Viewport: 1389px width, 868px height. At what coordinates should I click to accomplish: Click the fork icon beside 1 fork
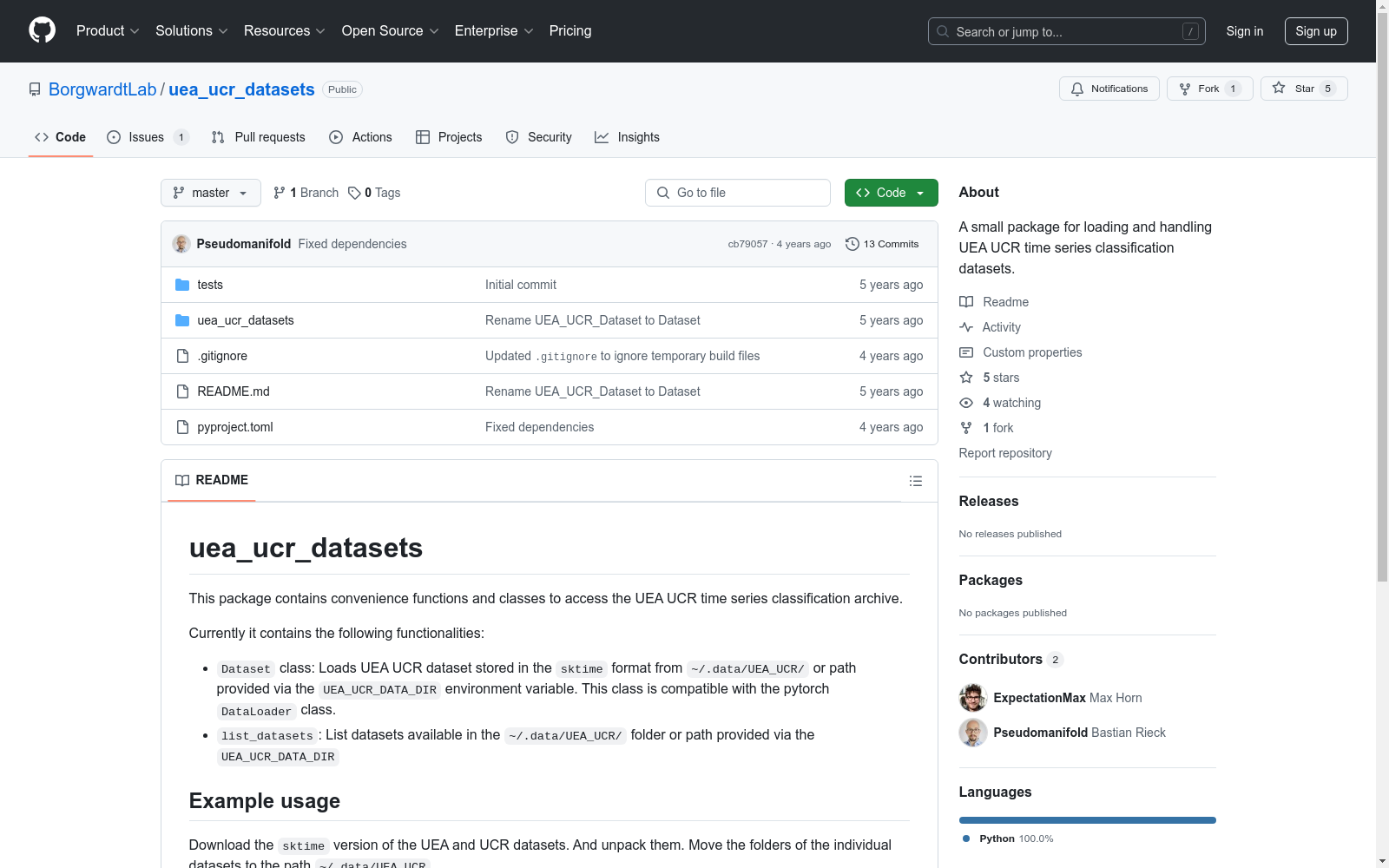(x=966, y=428)
